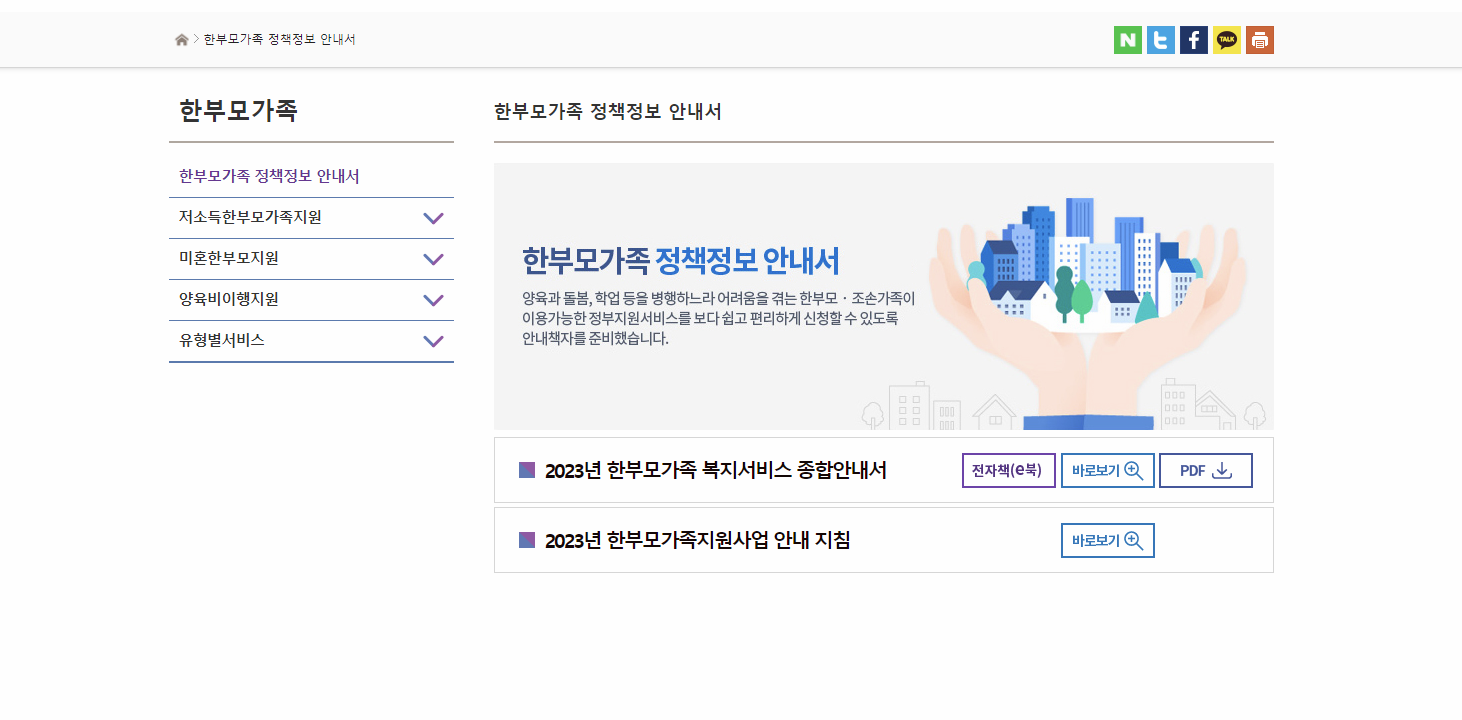The width and height of the screenshot is (1462, 720).
Task: Open 바로보기 for 2023년 한부모가족지원사업 안내 지침
Action: click(1107, 539)
